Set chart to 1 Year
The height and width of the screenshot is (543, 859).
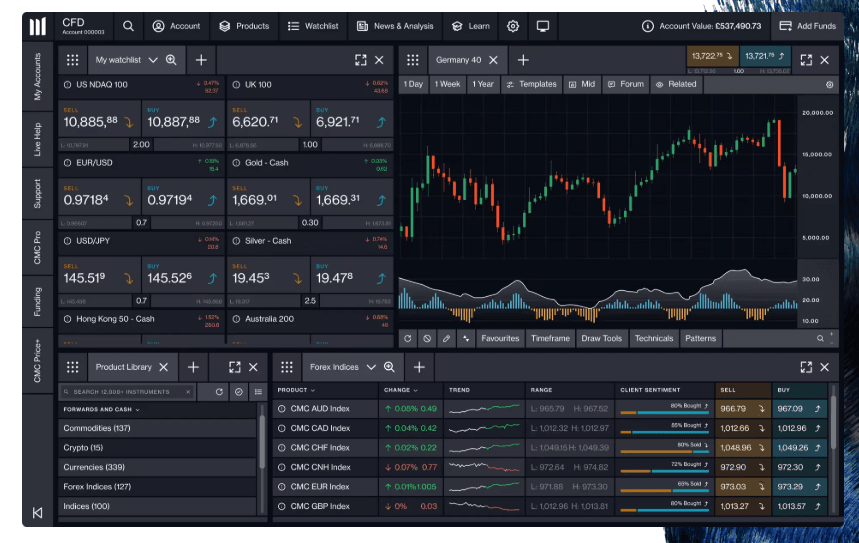click(483, 84)
